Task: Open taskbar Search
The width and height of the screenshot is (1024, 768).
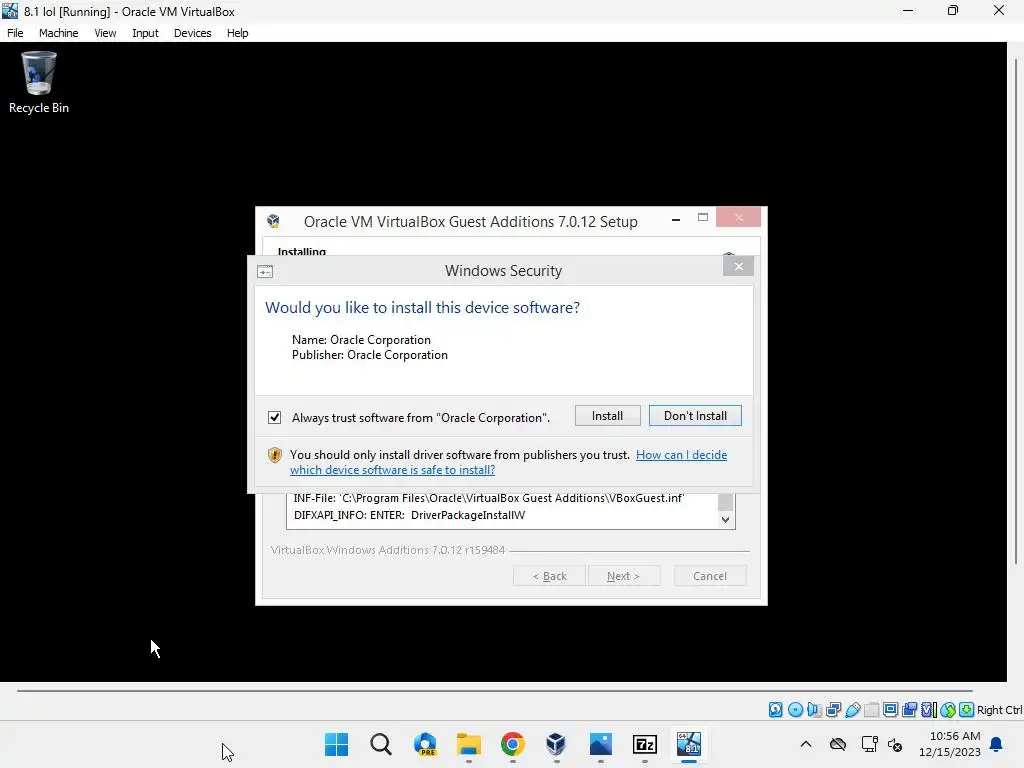Action: click(x=381, y=744)
